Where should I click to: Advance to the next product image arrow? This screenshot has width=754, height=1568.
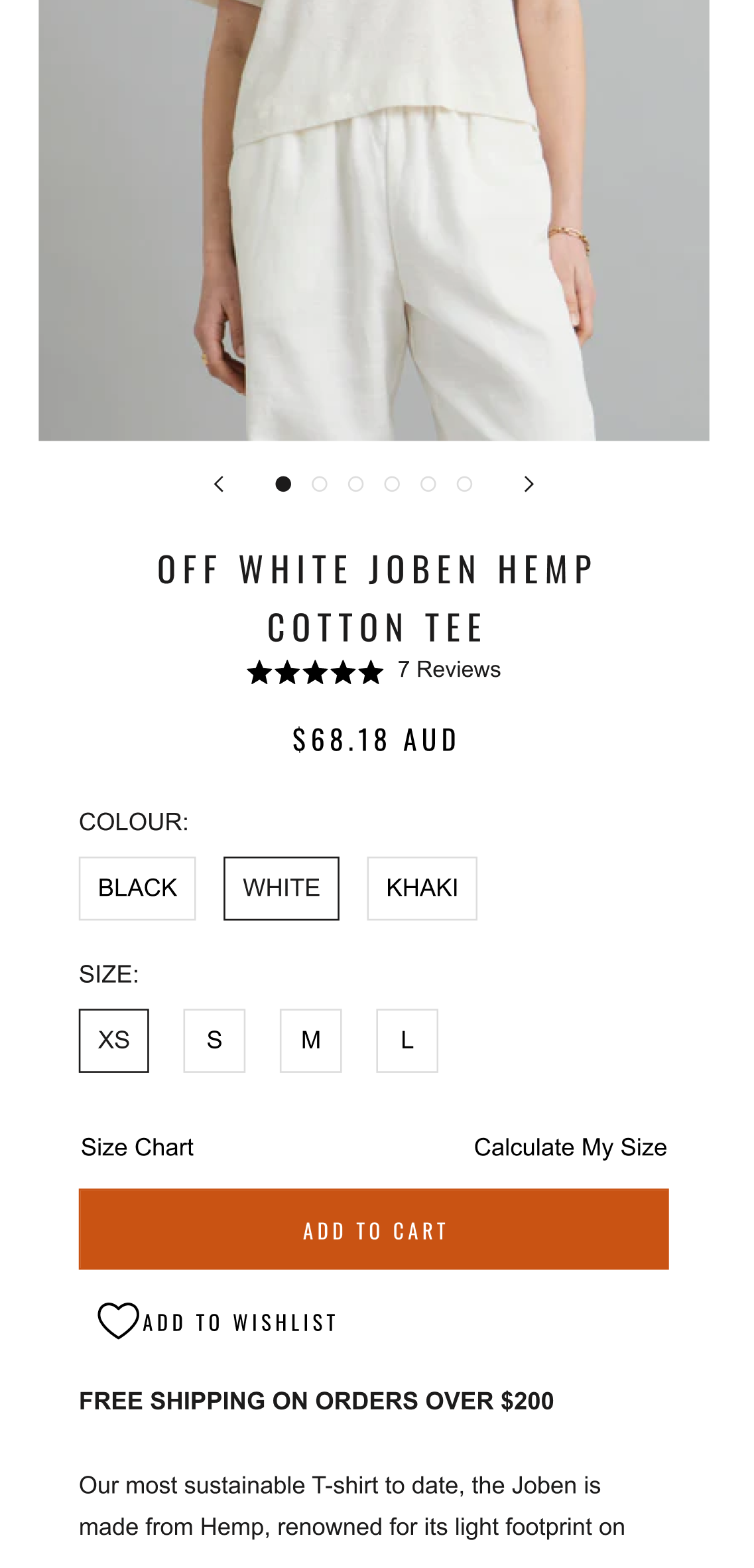(529, 484)
